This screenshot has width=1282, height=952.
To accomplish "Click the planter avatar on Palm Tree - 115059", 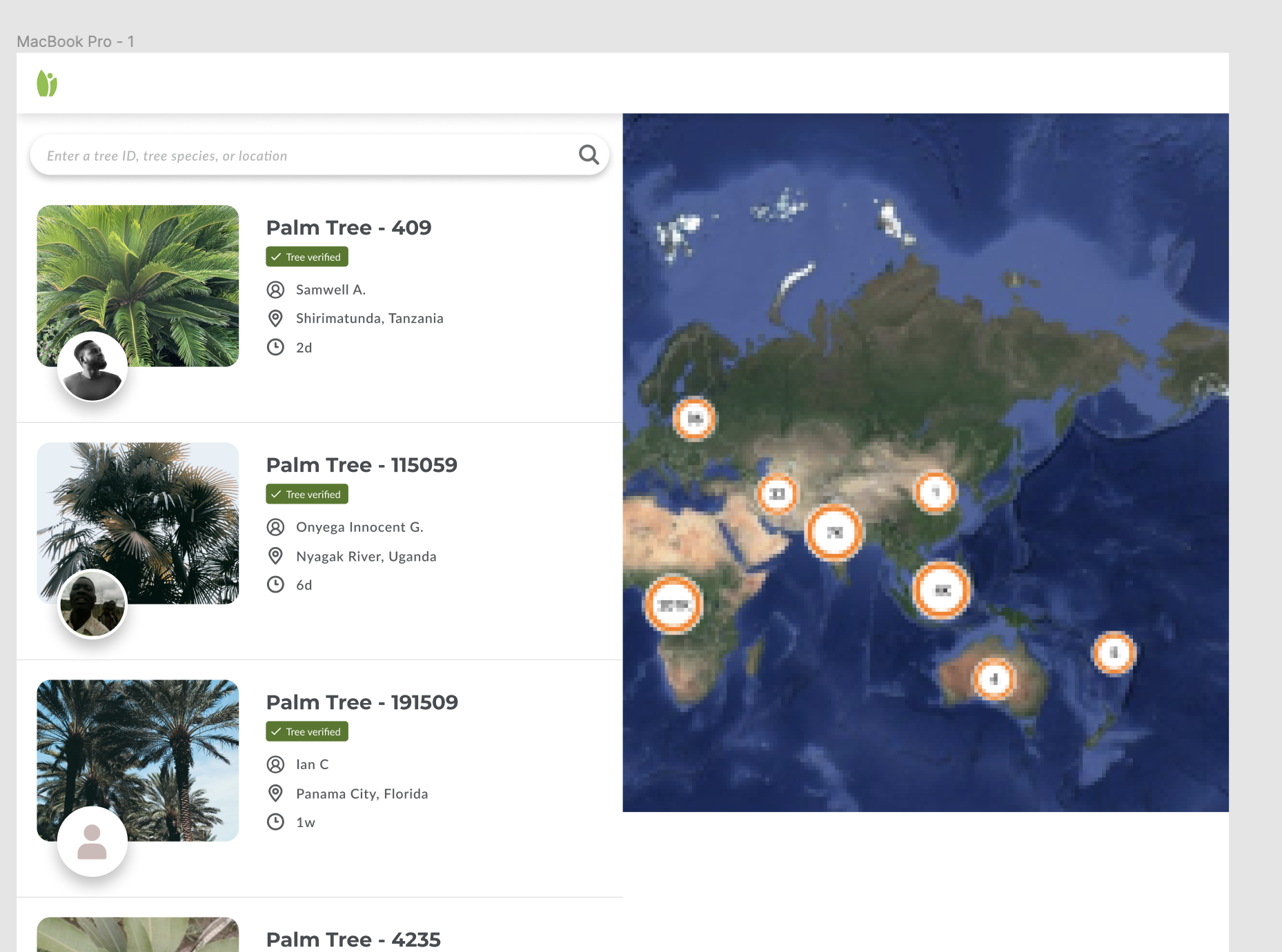I will pyautogui.click(x=92, y=604).
